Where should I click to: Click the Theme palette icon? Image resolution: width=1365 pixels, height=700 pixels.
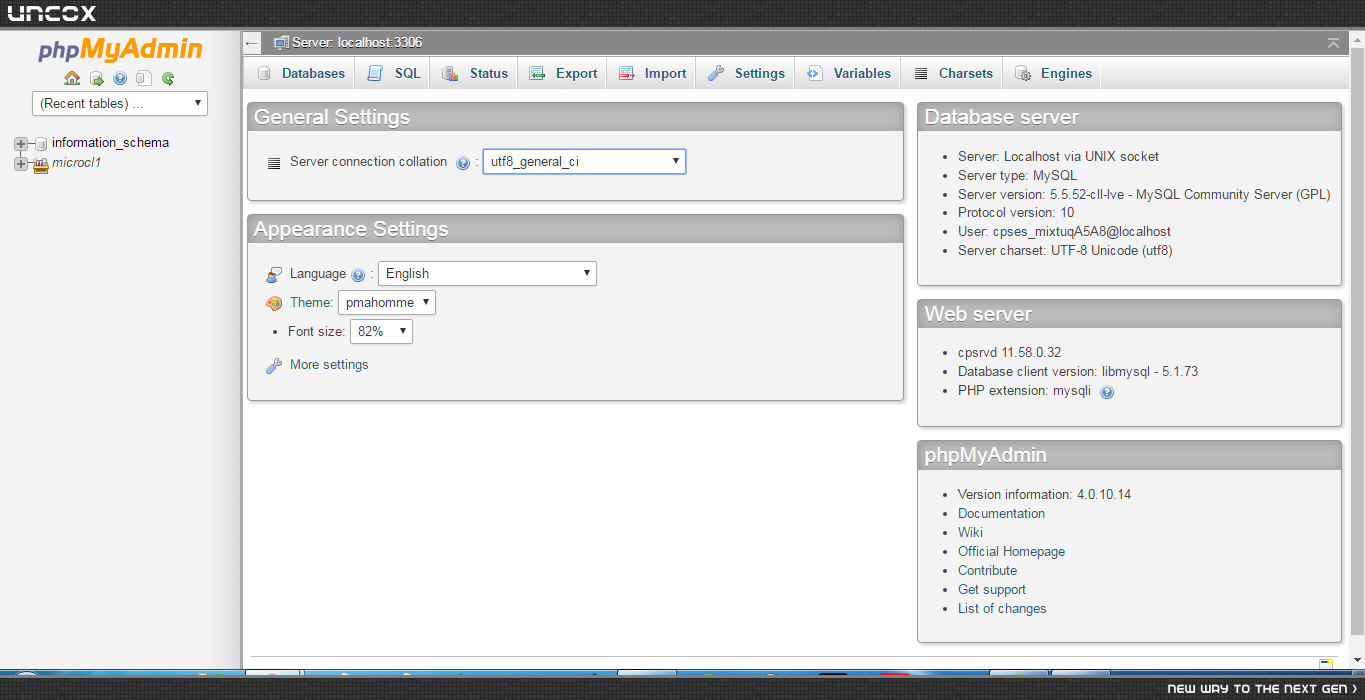tap(274, 303)
